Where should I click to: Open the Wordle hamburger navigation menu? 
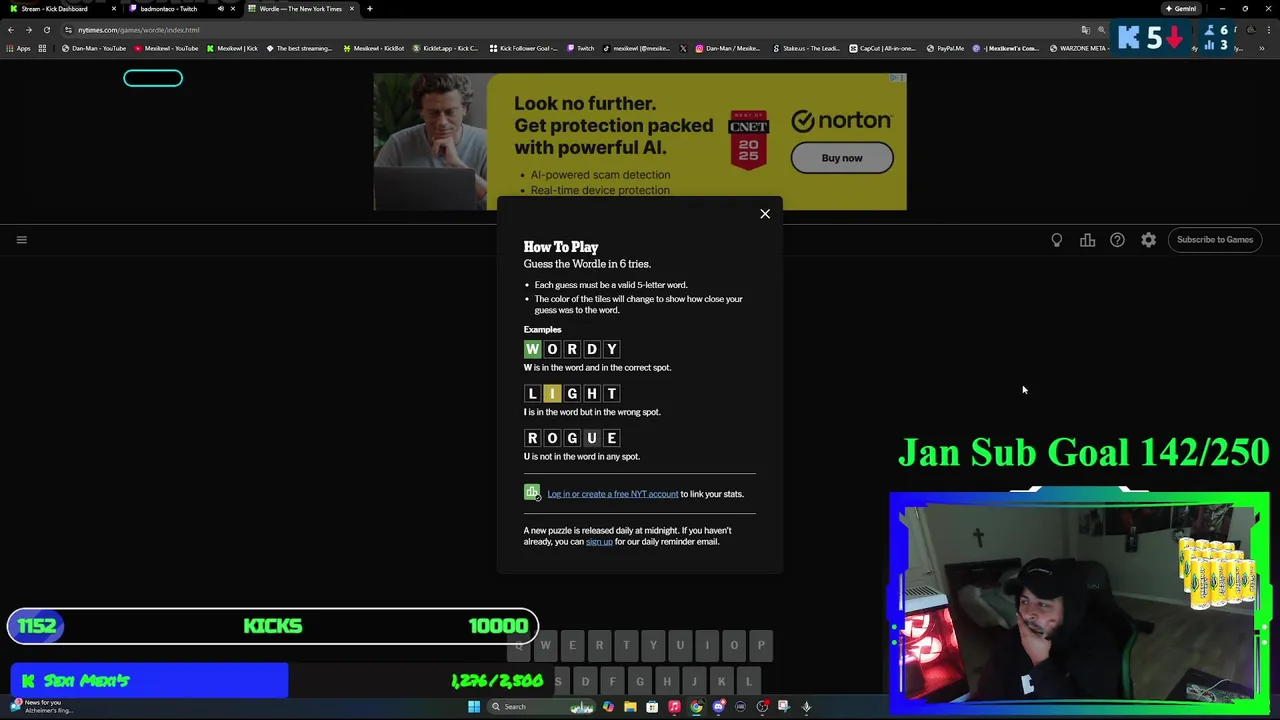tap(21, 240)
